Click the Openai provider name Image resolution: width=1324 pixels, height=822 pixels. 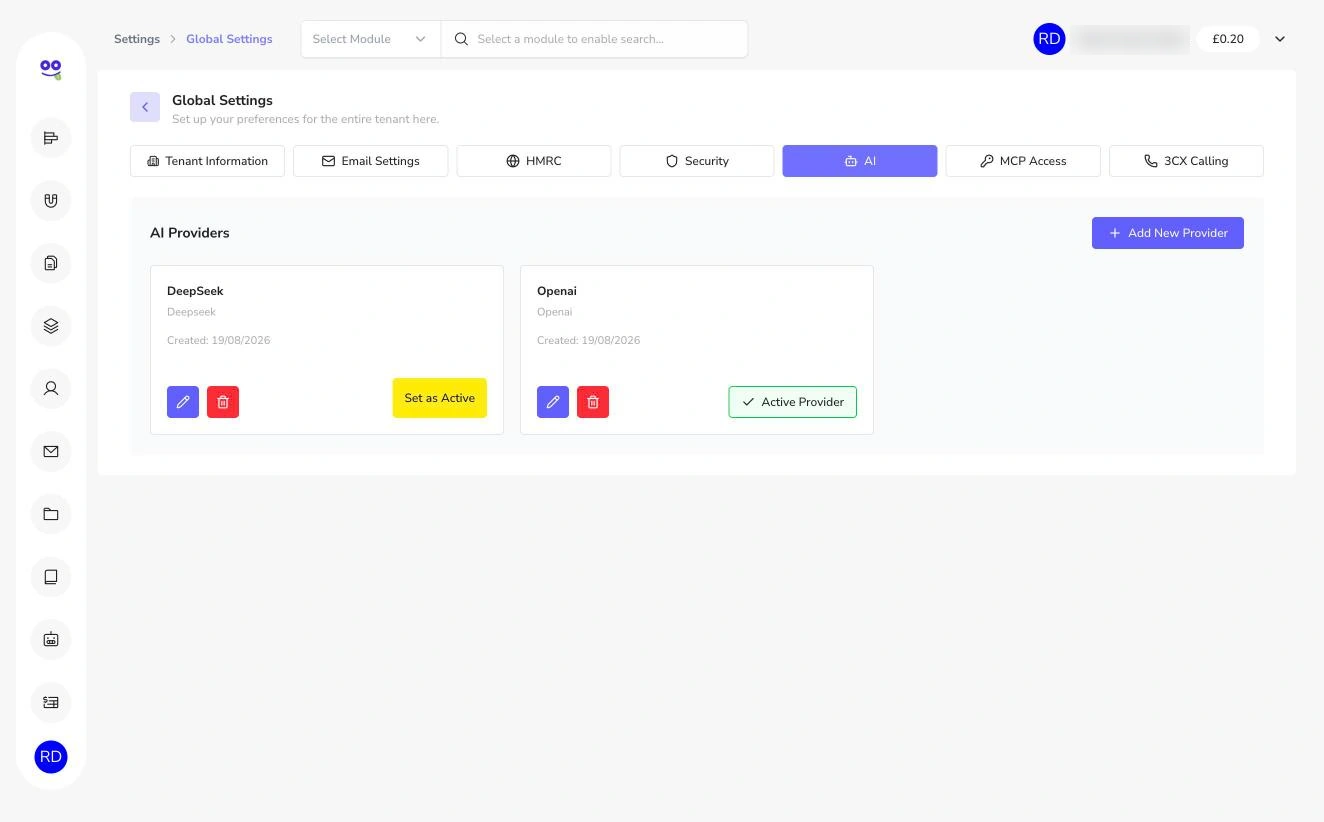tap(557, 291)
